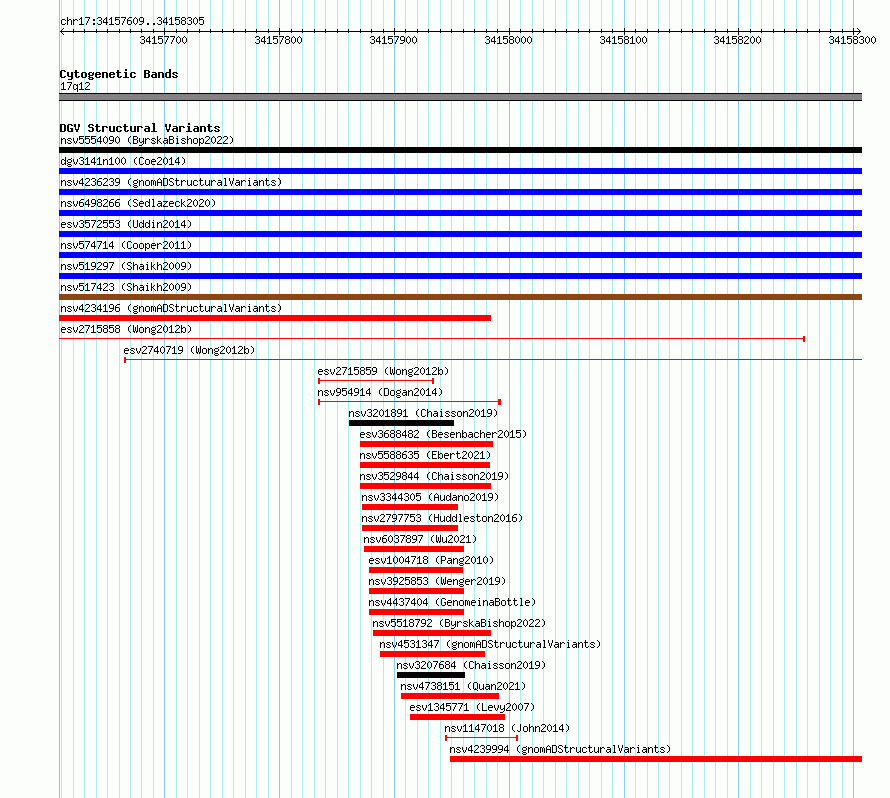Click the gray 17q12 band bar
890x798 pixels.
pos(460,97)
